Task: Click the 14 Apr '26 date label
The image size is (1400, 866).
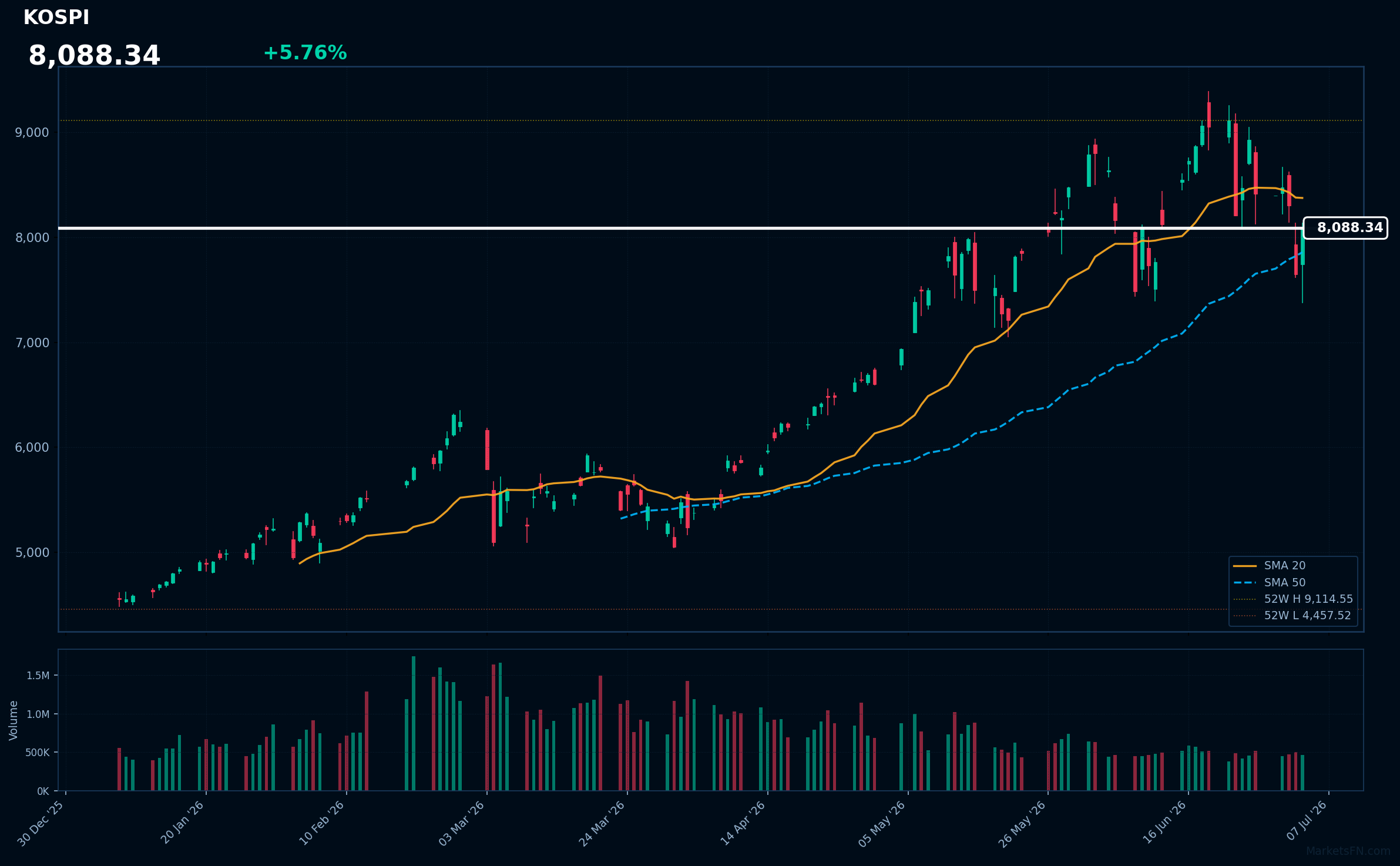Action: tap(743, 823)
